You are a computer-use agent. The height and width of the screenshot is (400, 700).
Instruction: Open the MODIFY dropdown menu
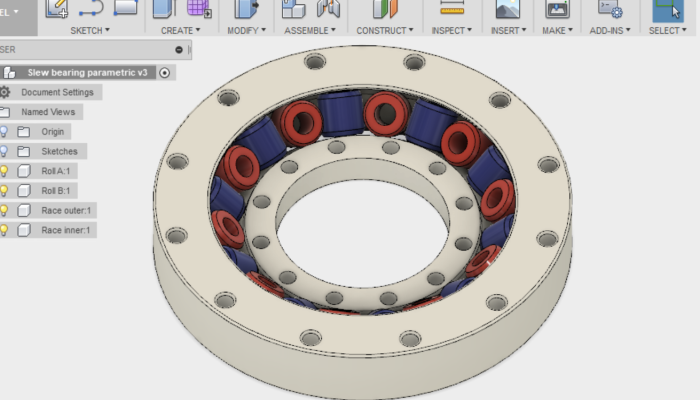point(246,30)
